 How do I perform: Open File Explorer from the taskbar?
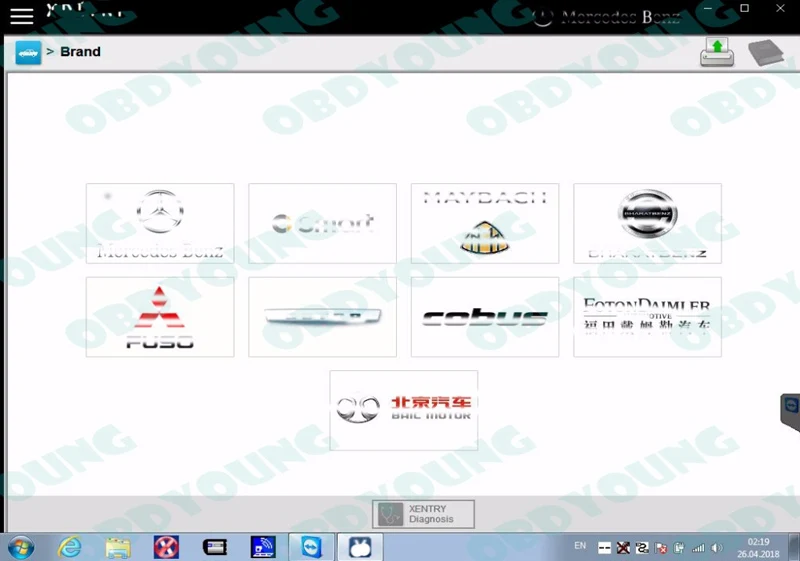click(118, 548)
